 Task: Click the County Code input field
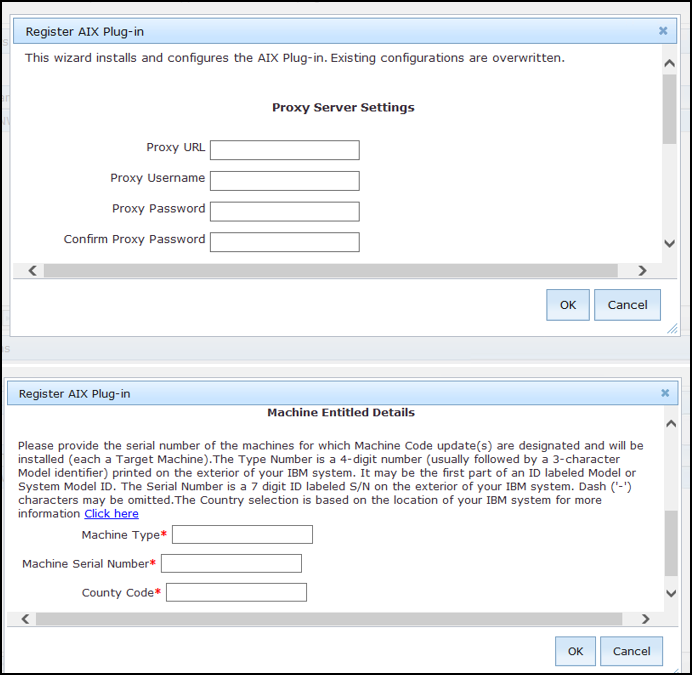pyautogui.click(x=237, y=592)
